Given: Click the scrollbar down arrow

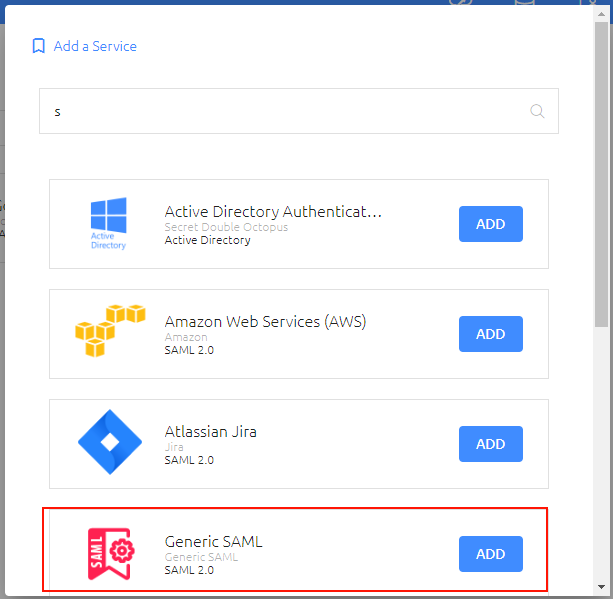Looking at the screenshot, I should 601,587.
